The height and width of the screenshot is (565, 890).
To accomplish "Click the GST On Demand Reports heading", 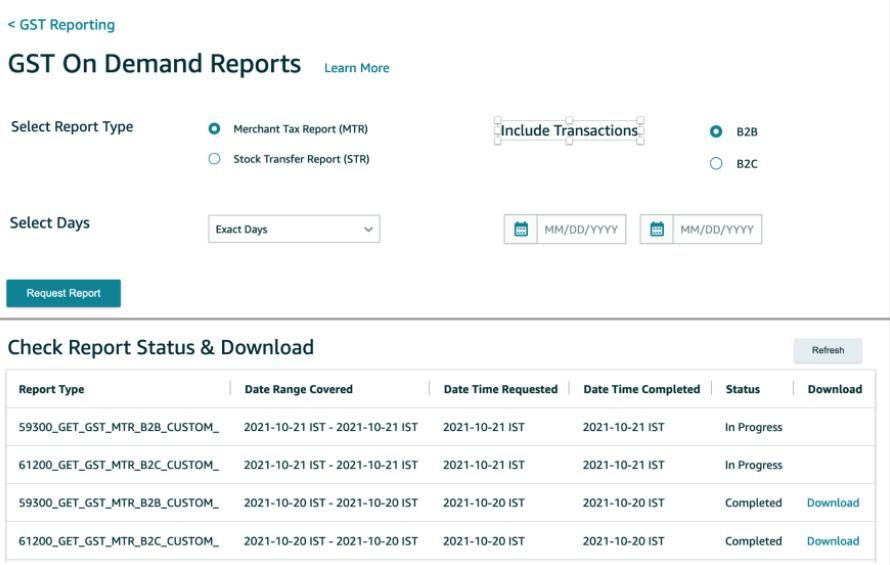I will click(x=154, y=64).
